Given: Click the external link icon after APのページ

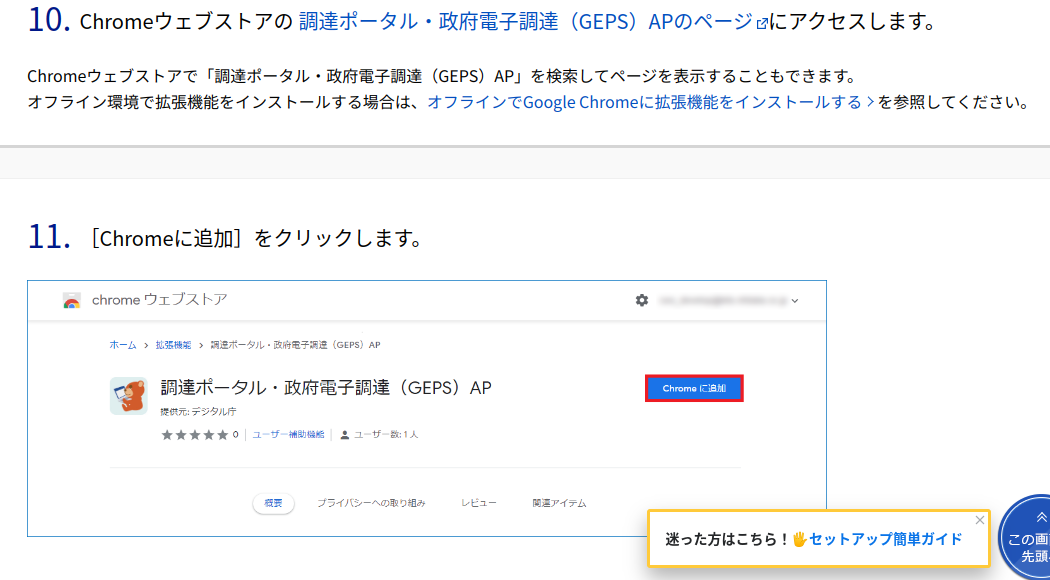Looking at the screenshot, I should (762, 23).
